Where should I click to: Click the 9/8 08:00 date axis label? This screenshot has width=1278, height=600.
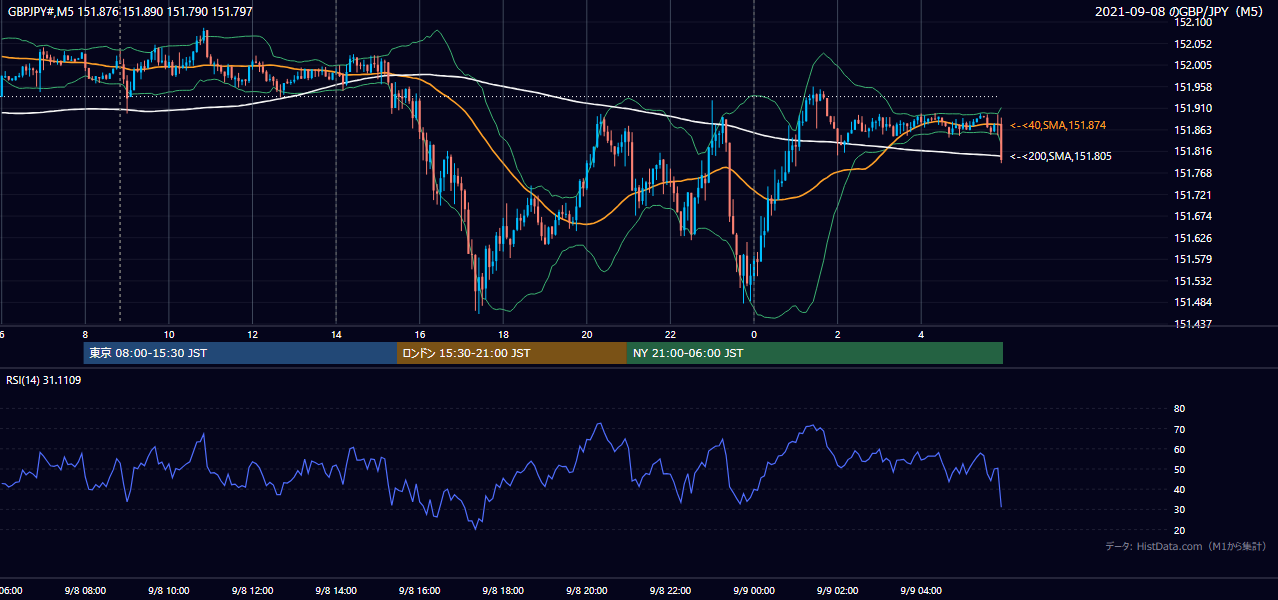[85, 590]
